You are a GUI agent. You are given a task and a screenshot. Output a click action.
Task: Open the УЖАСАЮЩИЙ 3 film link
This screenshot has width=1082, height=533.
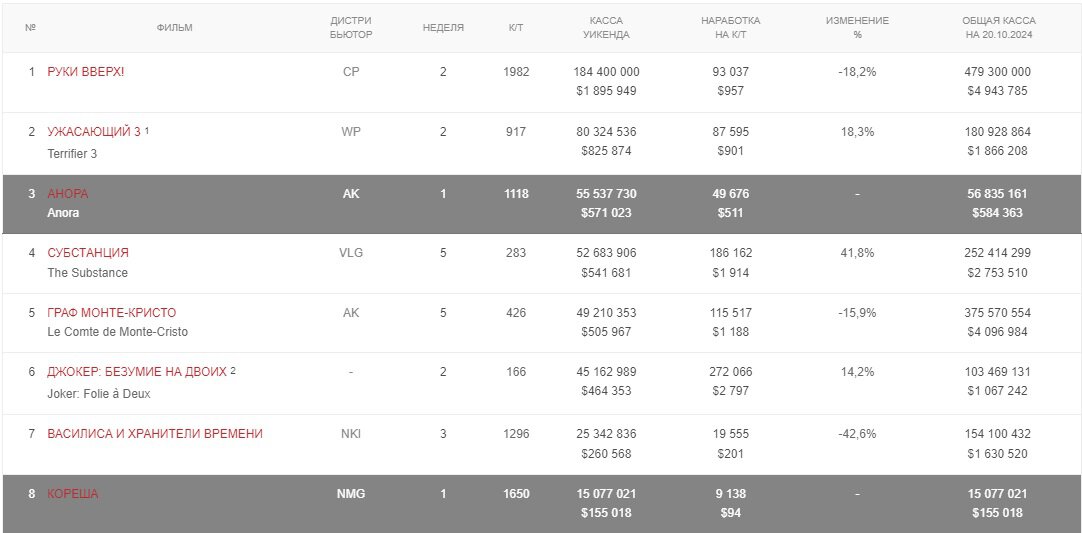coord(94,132)
